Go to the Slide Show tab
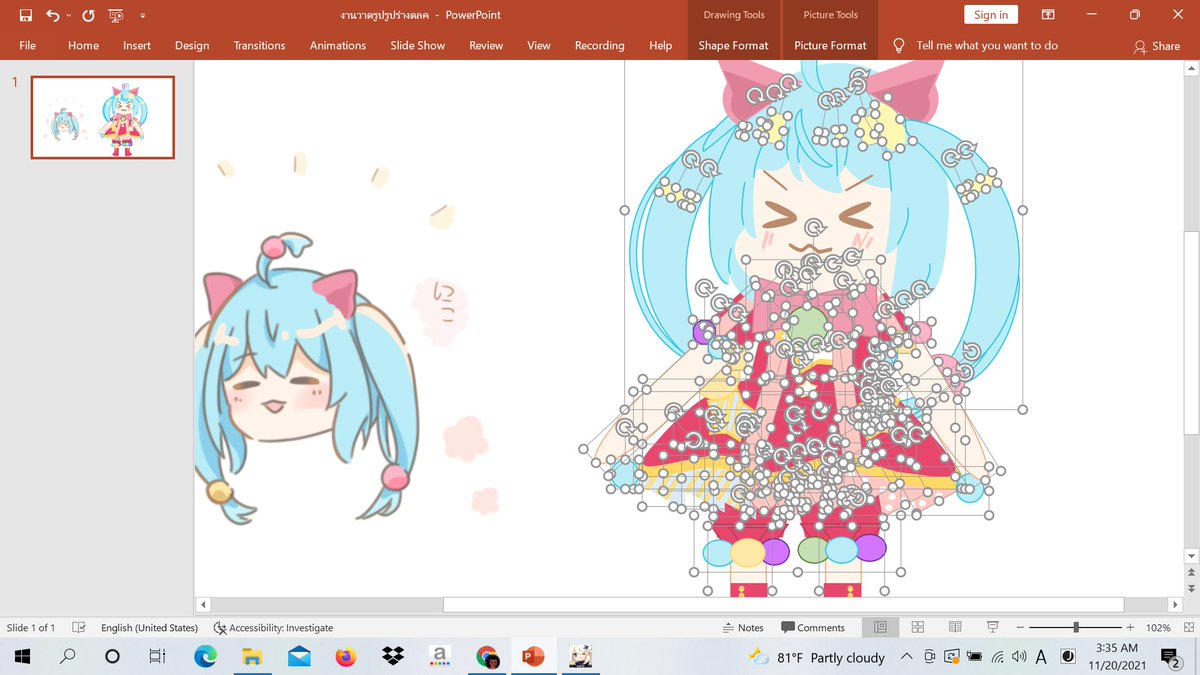The width and height of the screenshot is (1200, 675). click(417, 45)
